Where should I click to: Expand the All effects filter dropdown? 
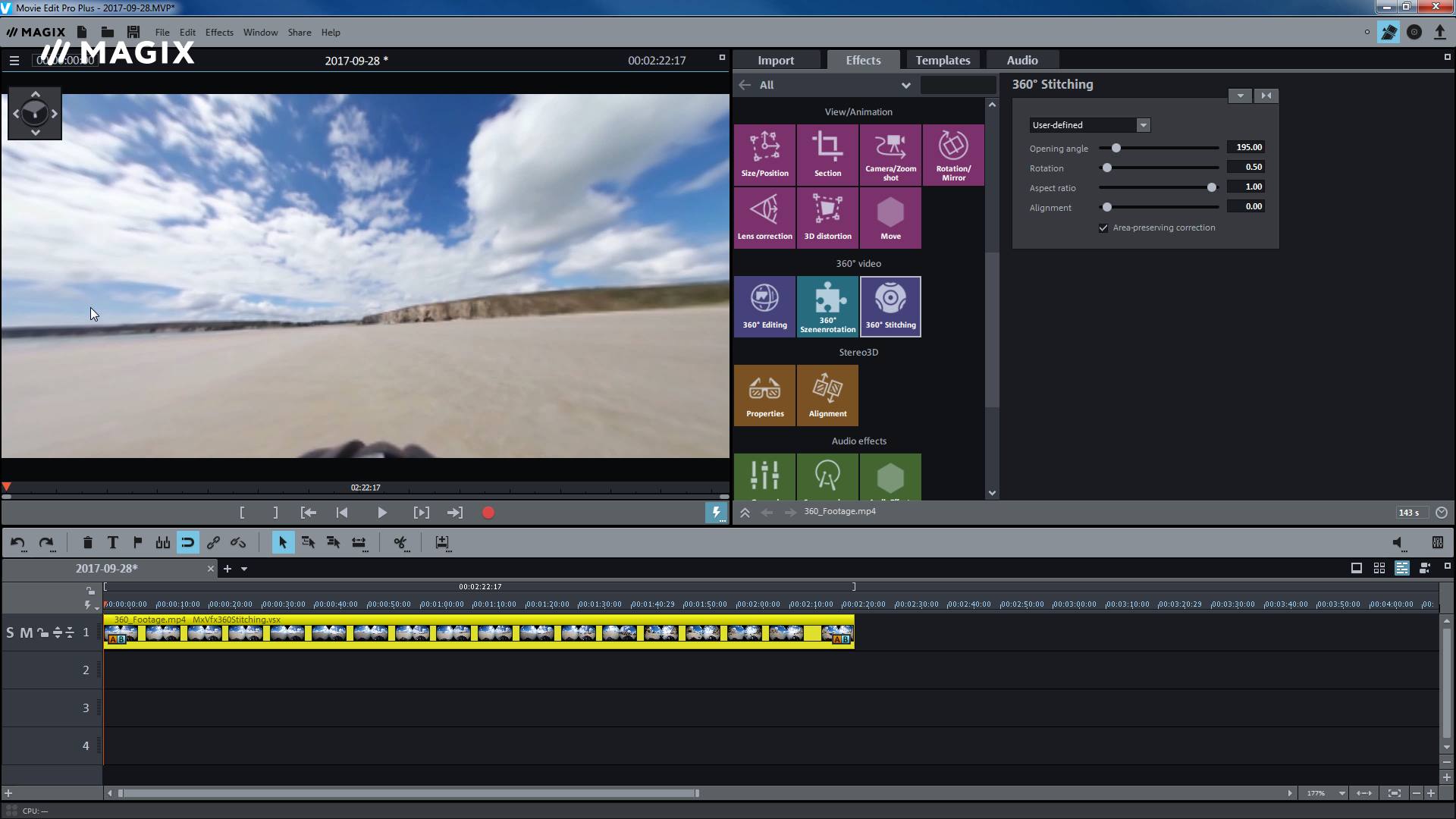(906, 84)
